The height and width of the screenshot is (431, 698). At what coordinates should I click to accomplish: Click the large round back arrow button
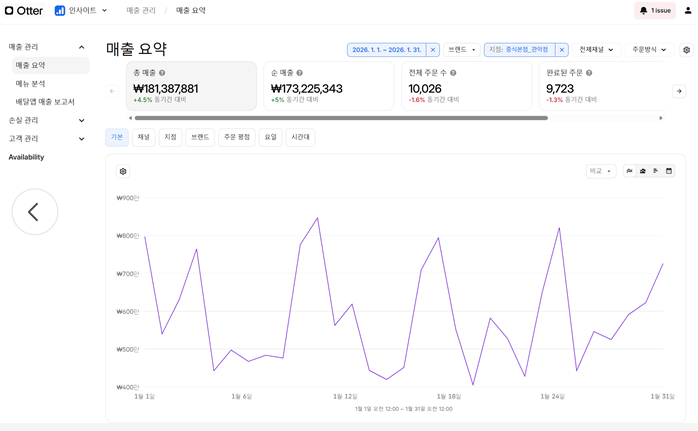pos(35,211)
